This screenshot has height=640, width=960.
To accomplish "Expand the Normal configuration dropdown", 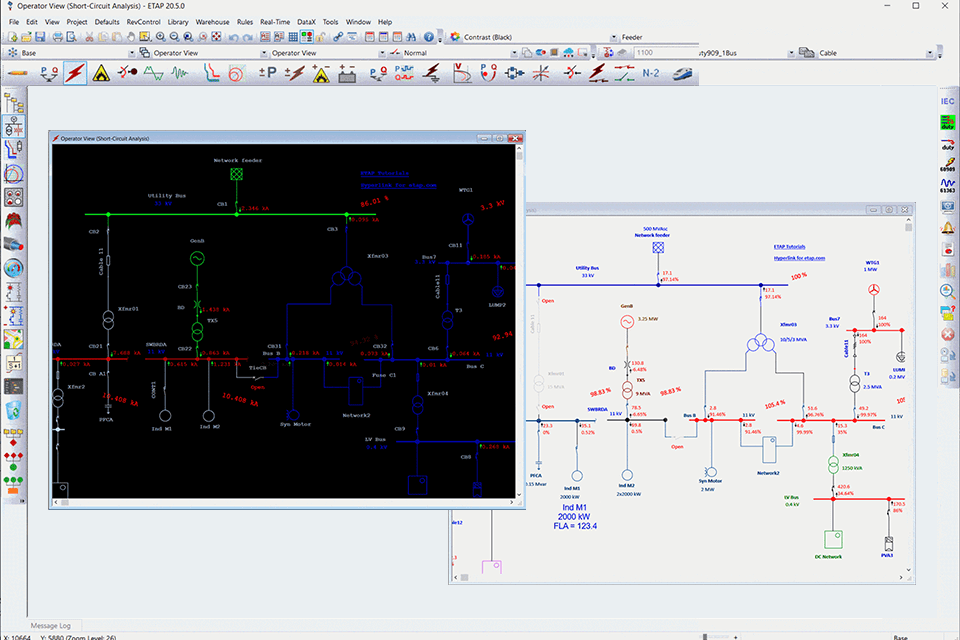I will point(514,53).
